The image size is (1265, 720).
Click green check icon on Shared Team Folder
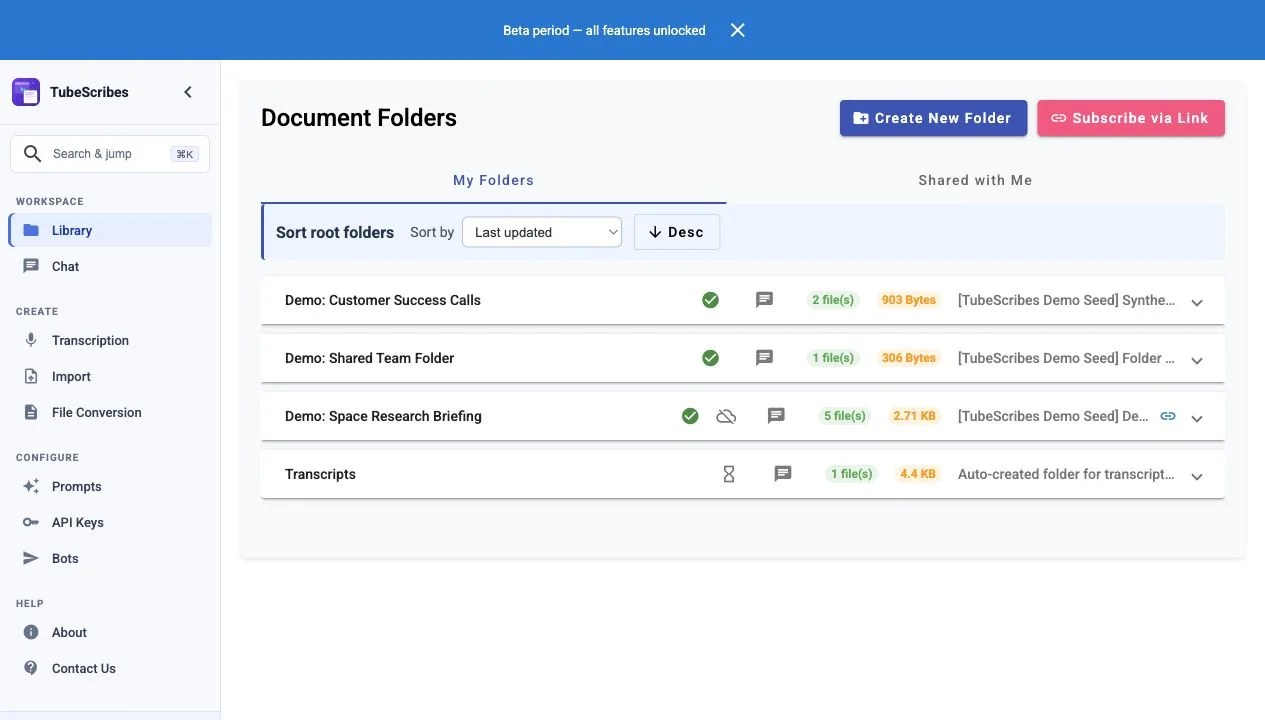point(710,358)
